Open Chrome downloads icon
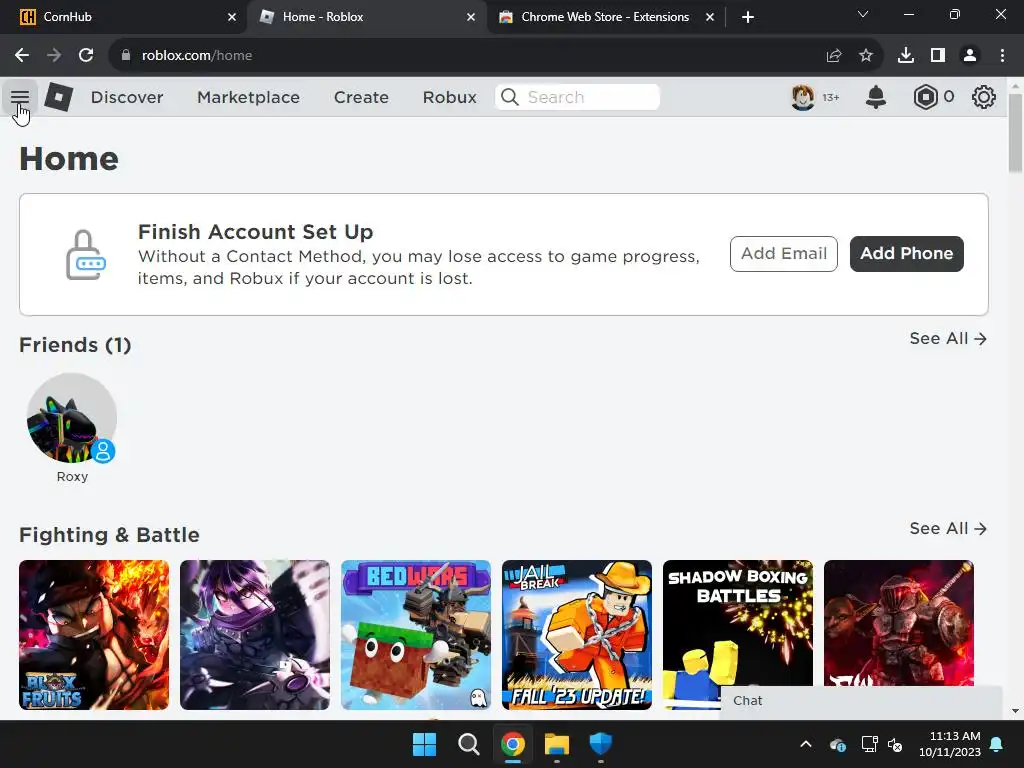Viewport: 1024px width, 768px height. 906,56
